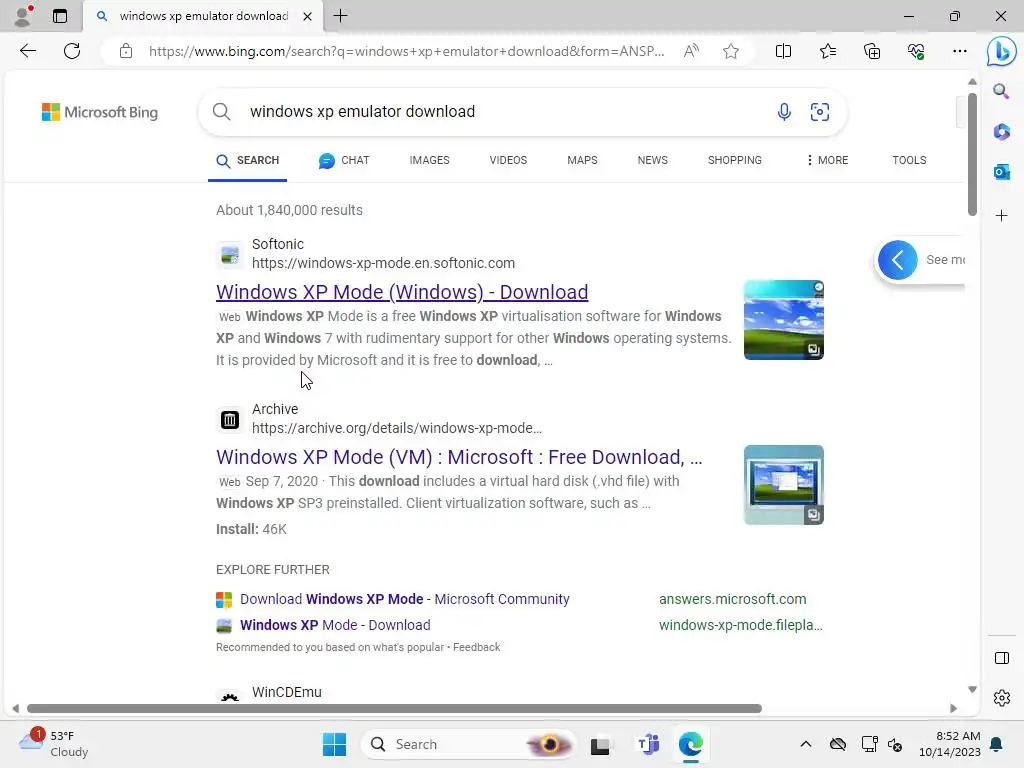Expand the More search categories menu
The width and height of the screenshot is (1024, 768).
(x=827, y=161)
